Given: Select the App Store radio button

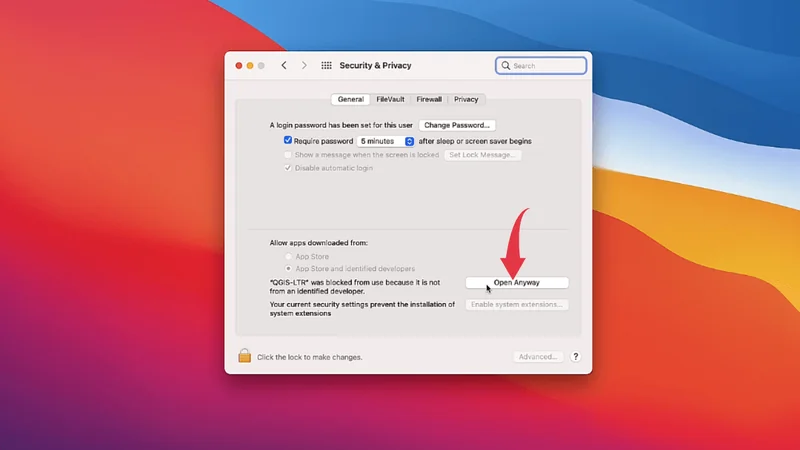Looking at the screenshot, I should coord(291,257).
